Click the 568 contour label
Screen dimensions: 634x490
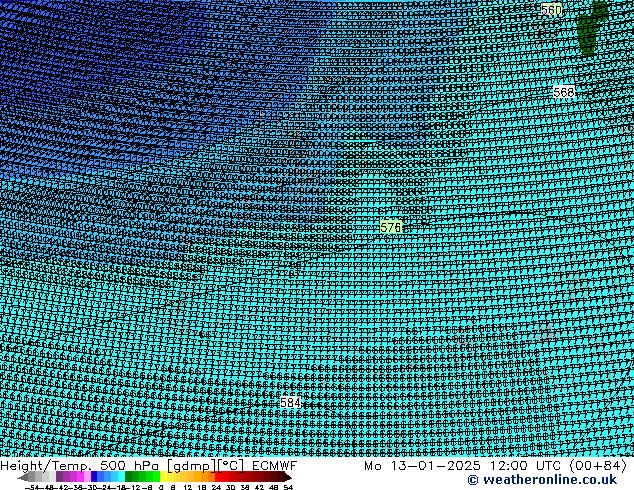coord(564,92)
